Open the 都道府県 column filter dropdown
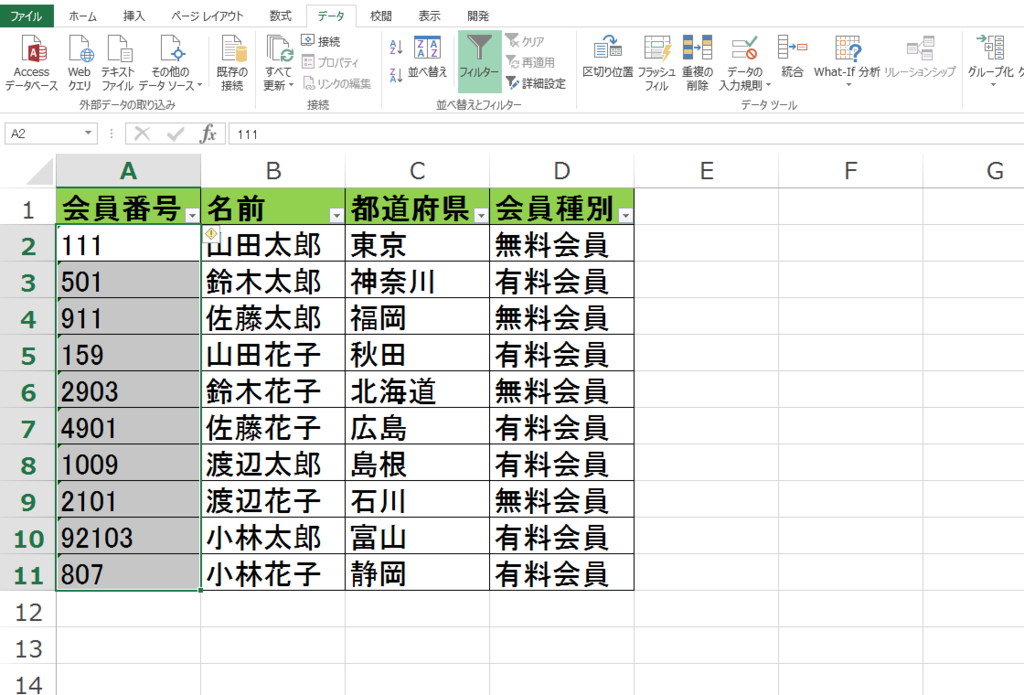The width and height of the screenshot is (1024, 695). coord(480,208)
